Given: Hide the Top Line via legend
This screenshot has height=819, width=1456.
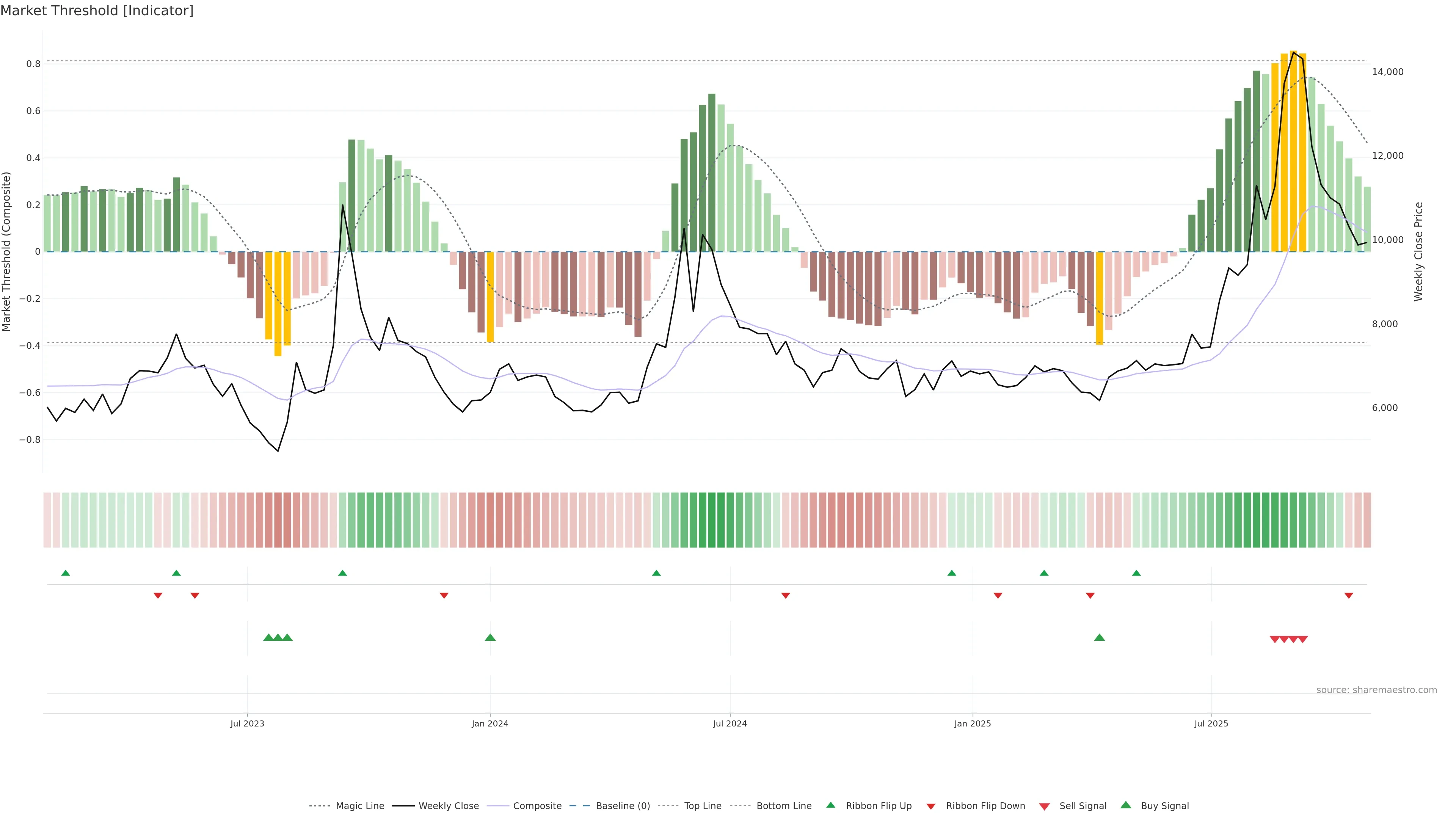Looking at the screenshot, I should 703,806.
